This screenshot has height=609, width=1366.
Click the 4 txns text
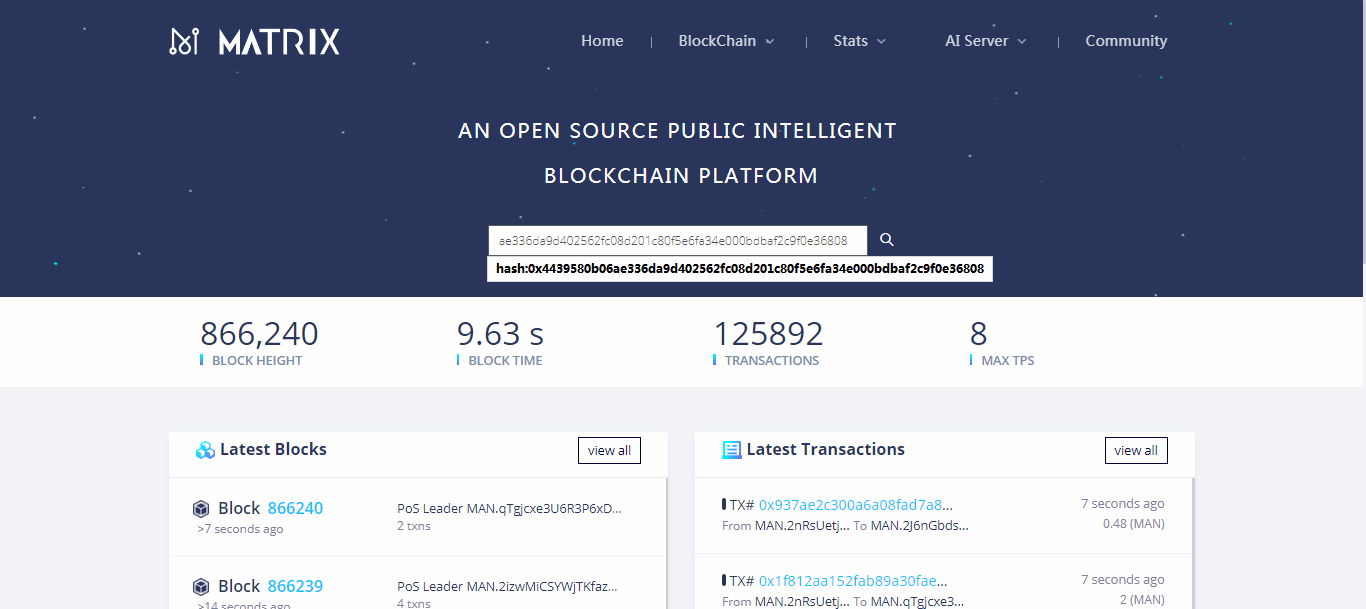click(x=414, y=603)
